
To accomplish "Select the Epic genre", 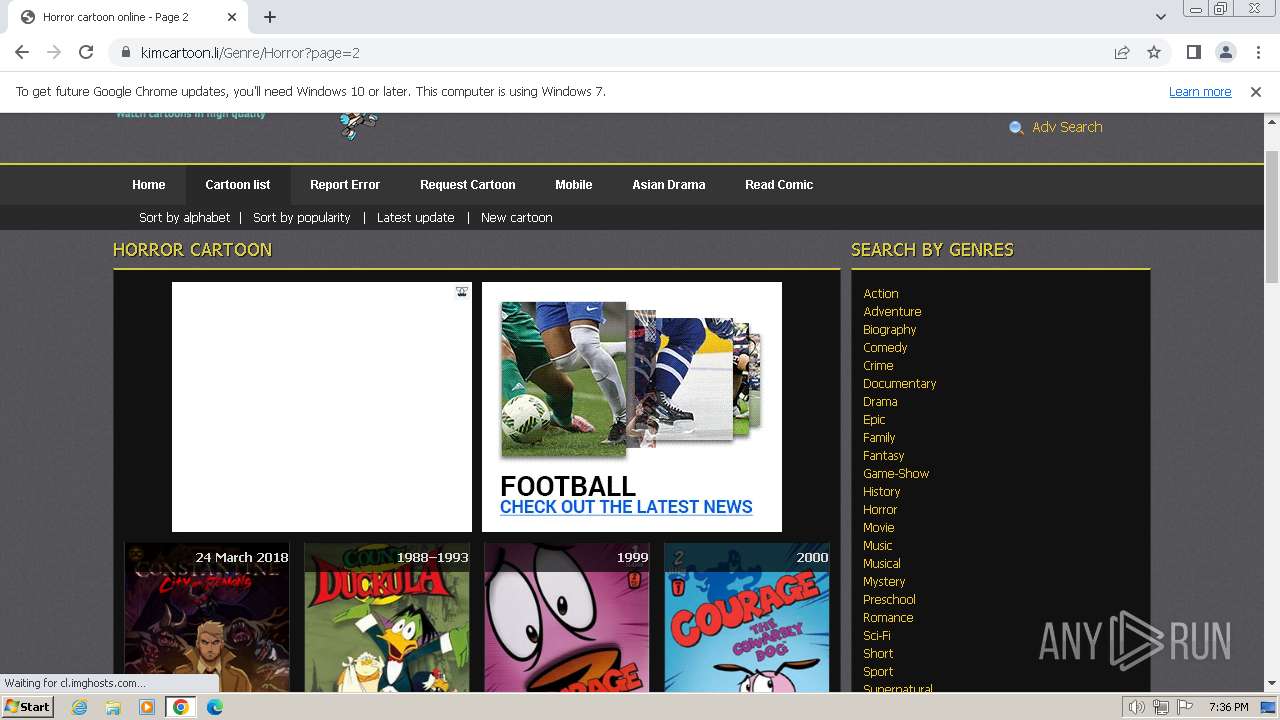I will click(x=874, y=420).
